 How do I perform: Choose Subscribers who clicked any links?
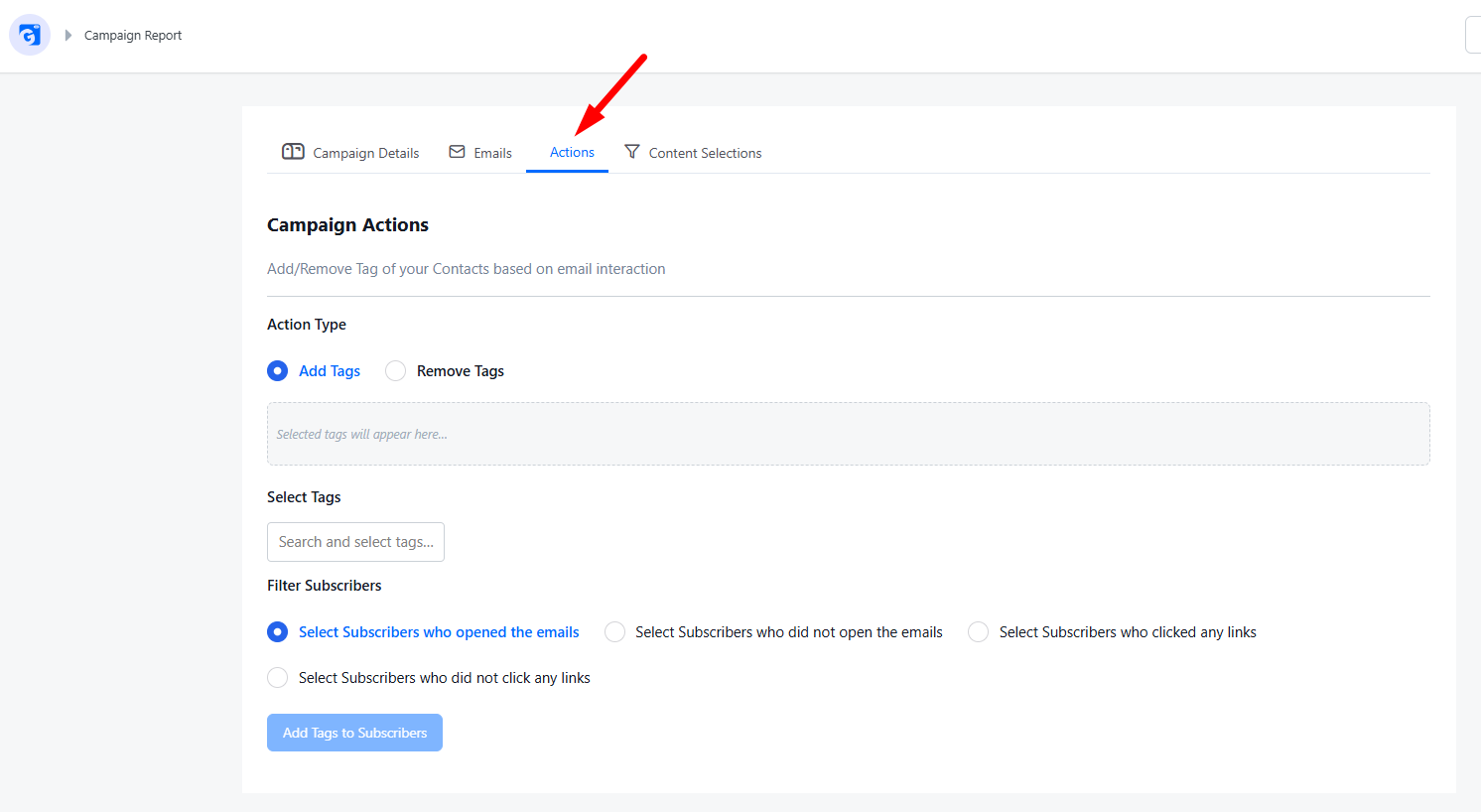[979, 632]
